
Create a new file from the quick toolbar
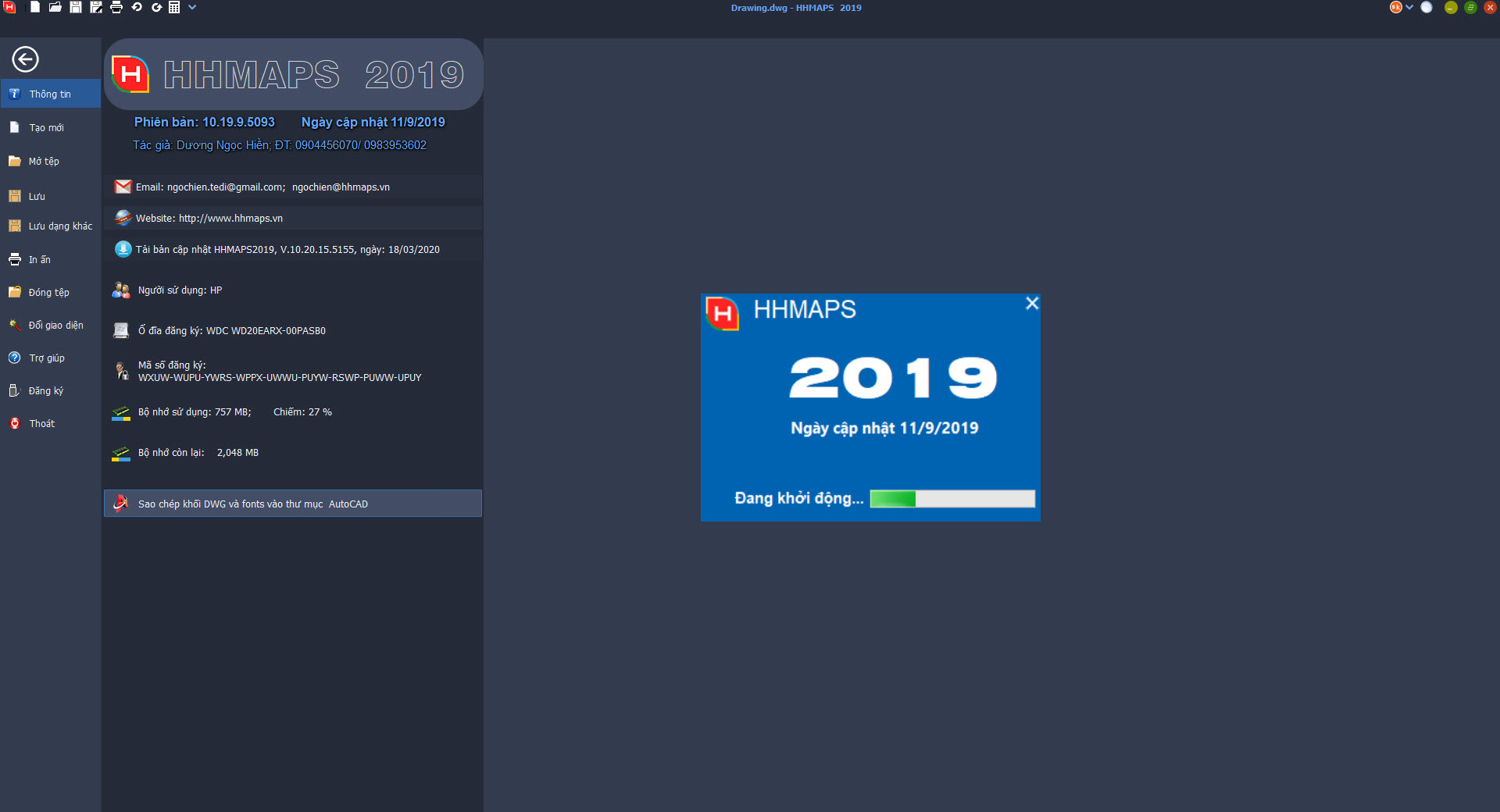click(x=35, y=7)
